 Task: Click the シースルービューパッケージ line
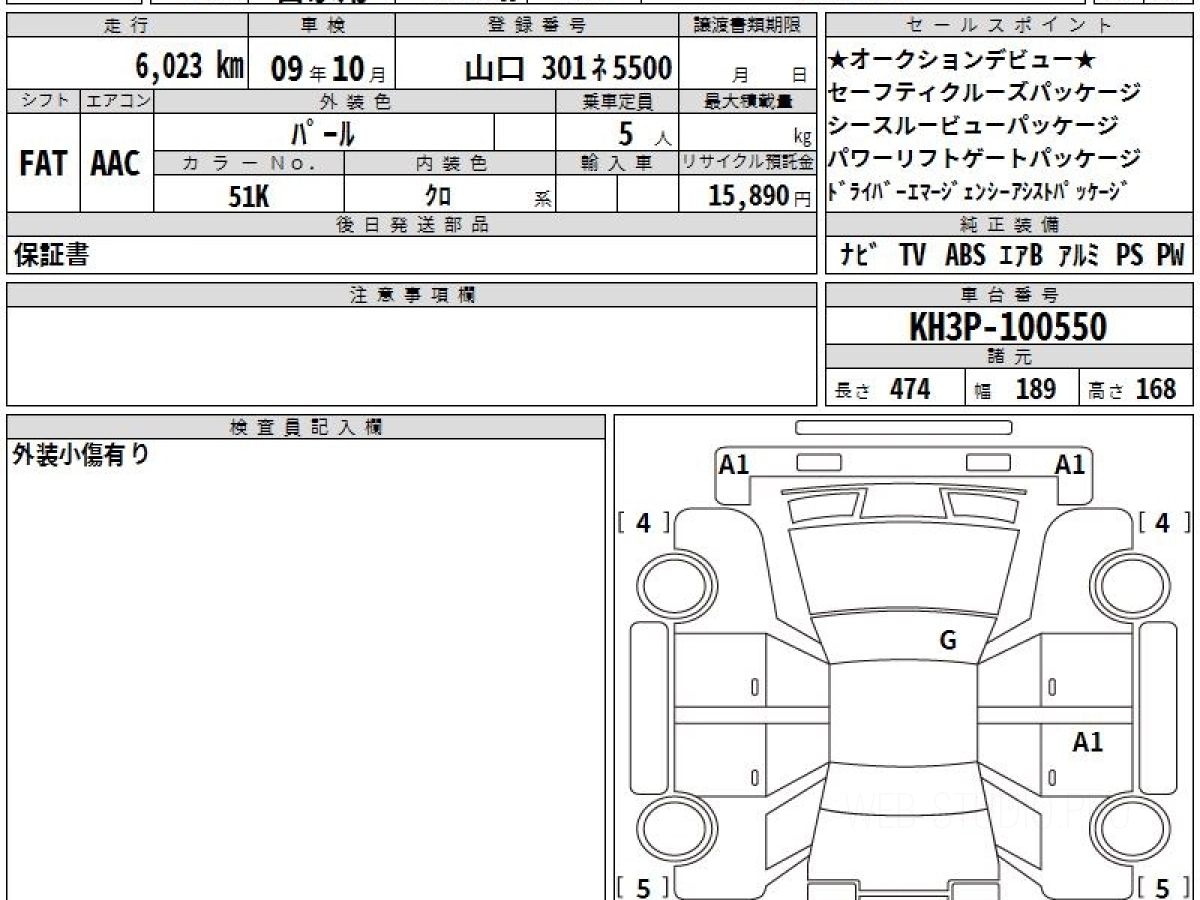(973, 125)
